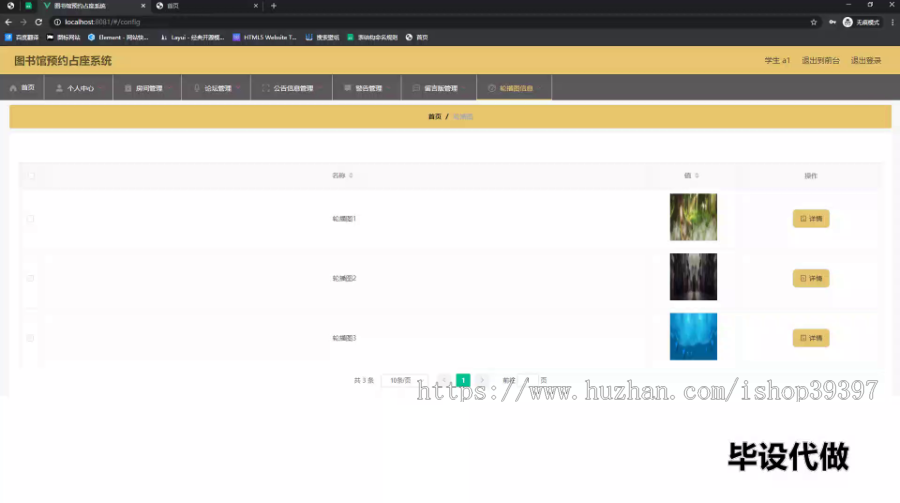Sort table by the 值 column carets

click(697, 176)
